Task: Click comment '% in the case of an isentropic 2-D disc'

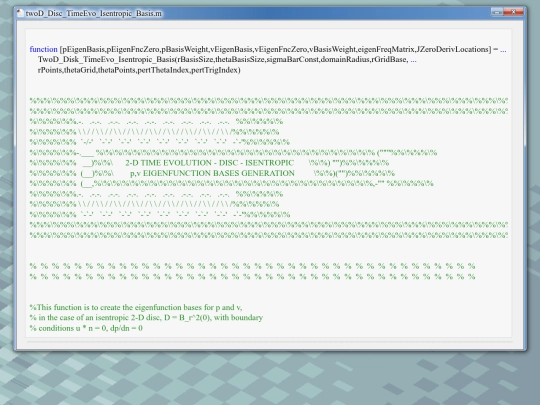Action: (x=146, y=318)
